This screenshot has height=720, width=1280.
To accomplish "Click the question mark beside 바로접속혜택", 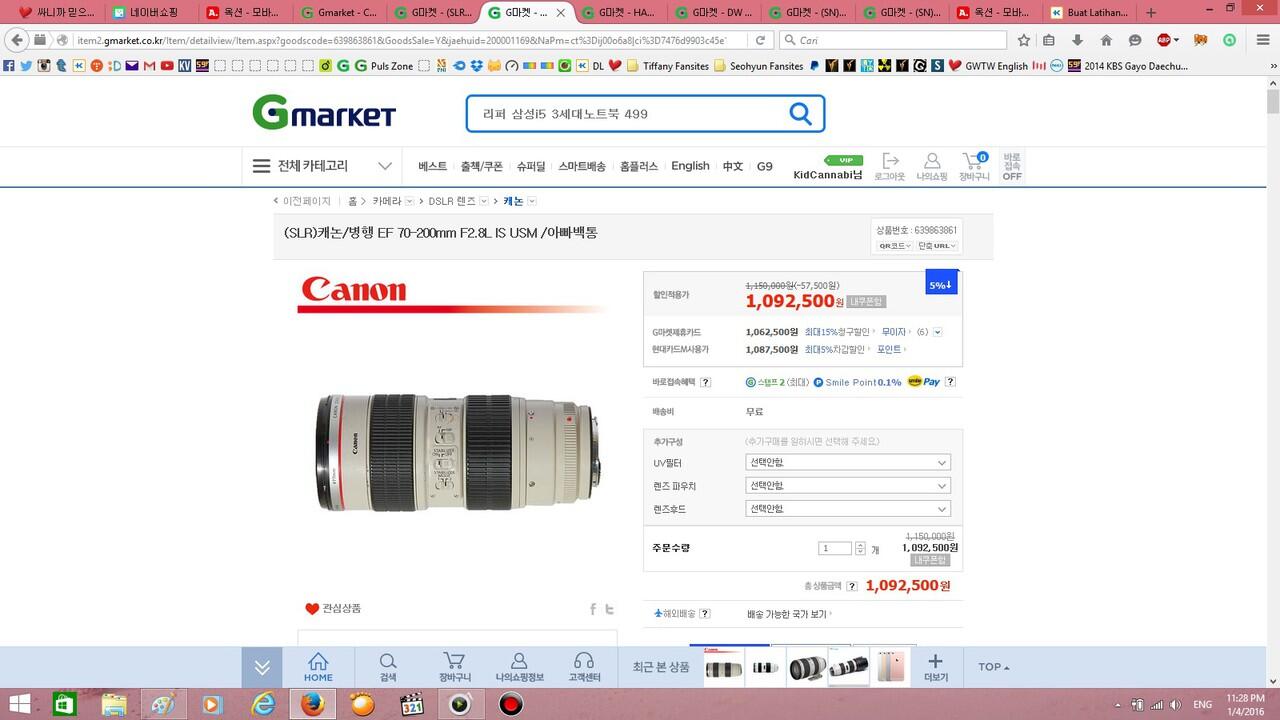I will click(x=706, y=382).
